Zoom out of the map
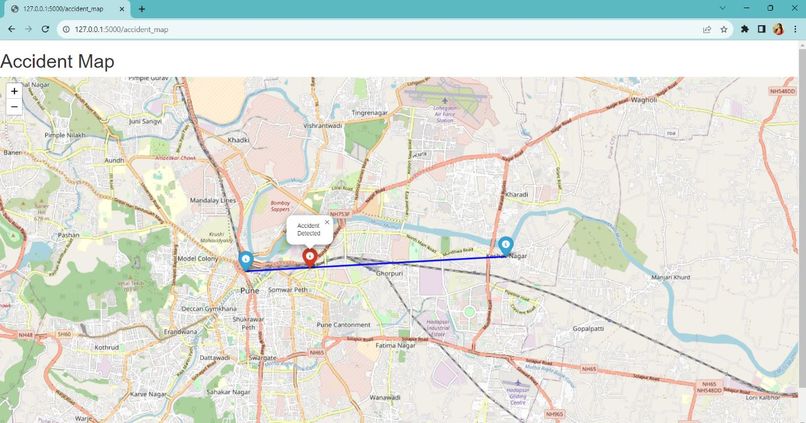This screenshot has width=806, height=423. (14, 106)
